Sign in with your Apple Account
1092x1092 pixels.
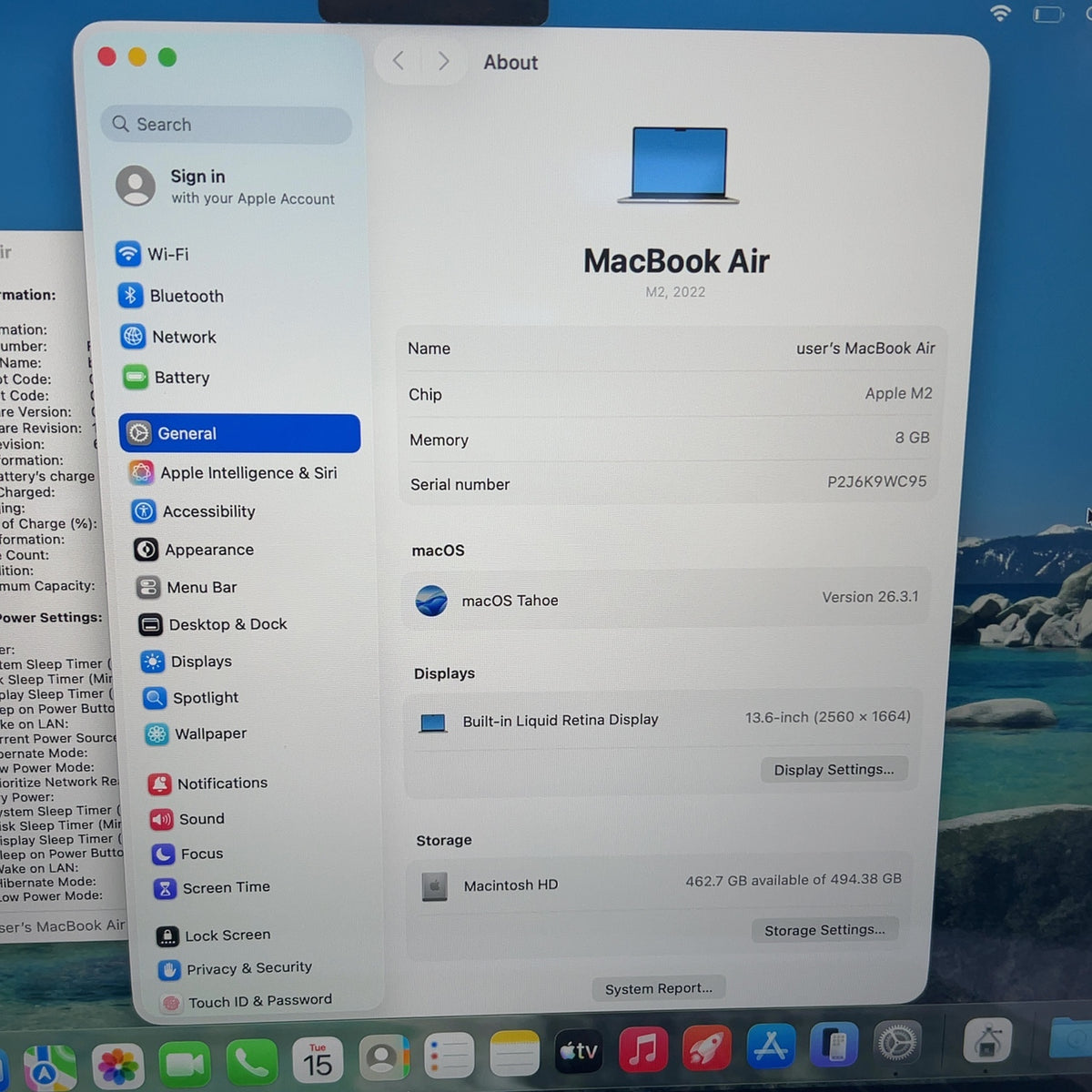coord(226,186)
